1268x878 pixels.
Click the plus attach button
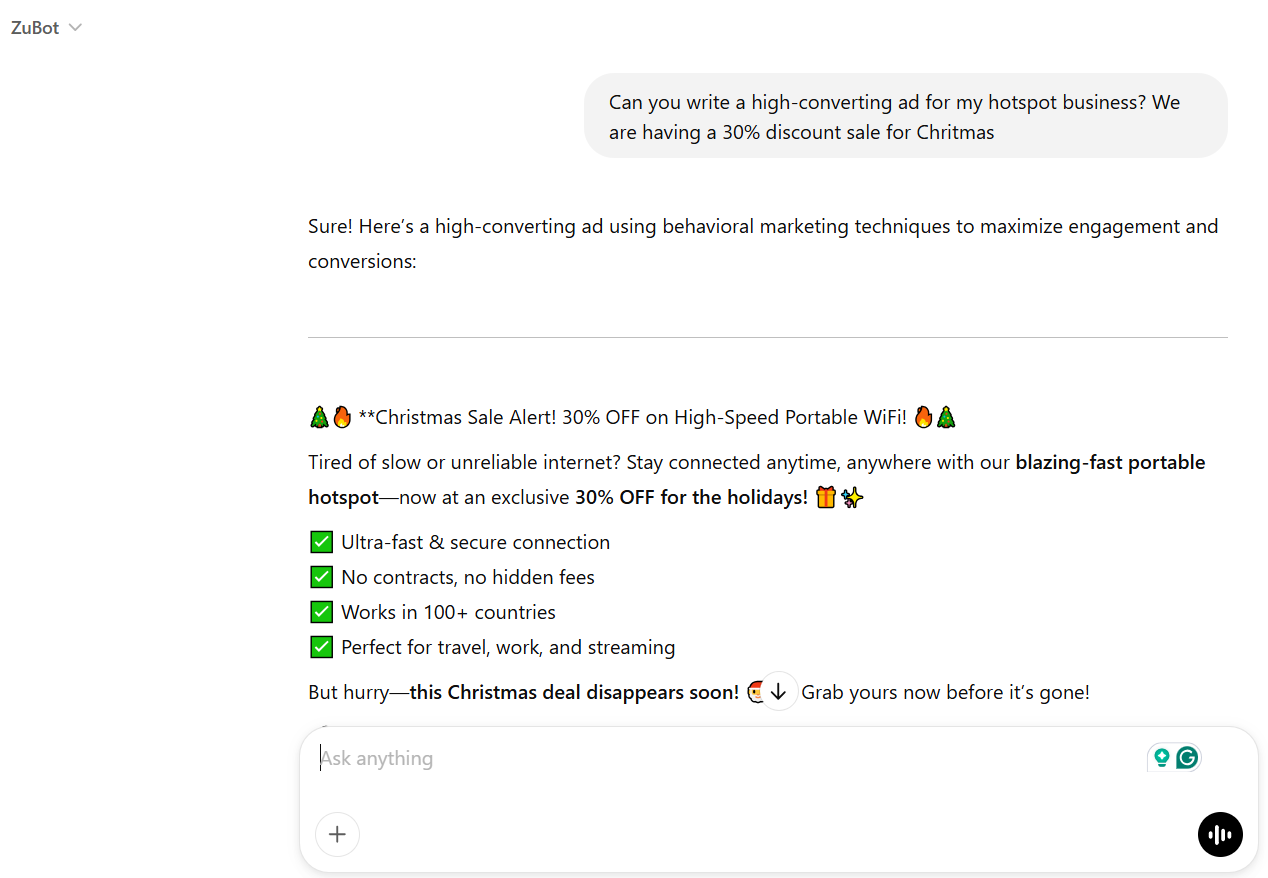click(x=337, y=834)
